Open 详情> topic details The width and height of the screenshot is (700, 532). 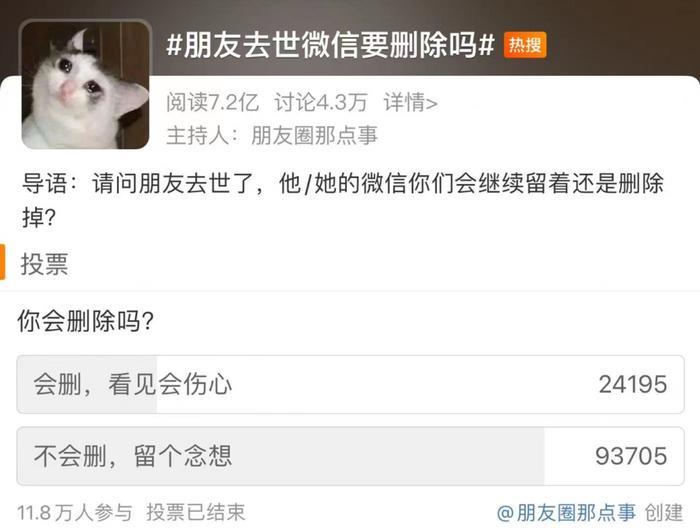(x=411, y=103)
